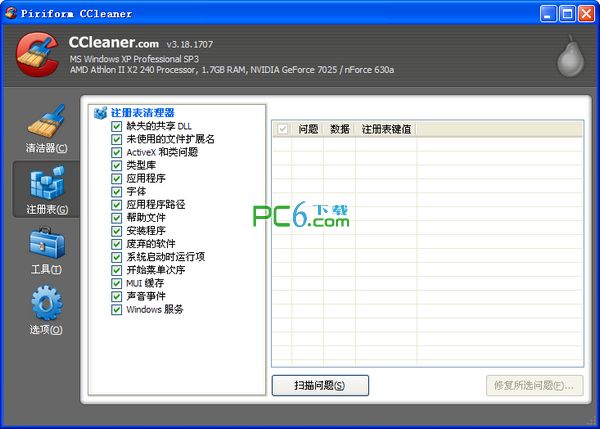The width and height of the screenshot is (600, 429).
Task: Minimize the CCleaner window
Action: pyautogui.click(x=548, y=14)
